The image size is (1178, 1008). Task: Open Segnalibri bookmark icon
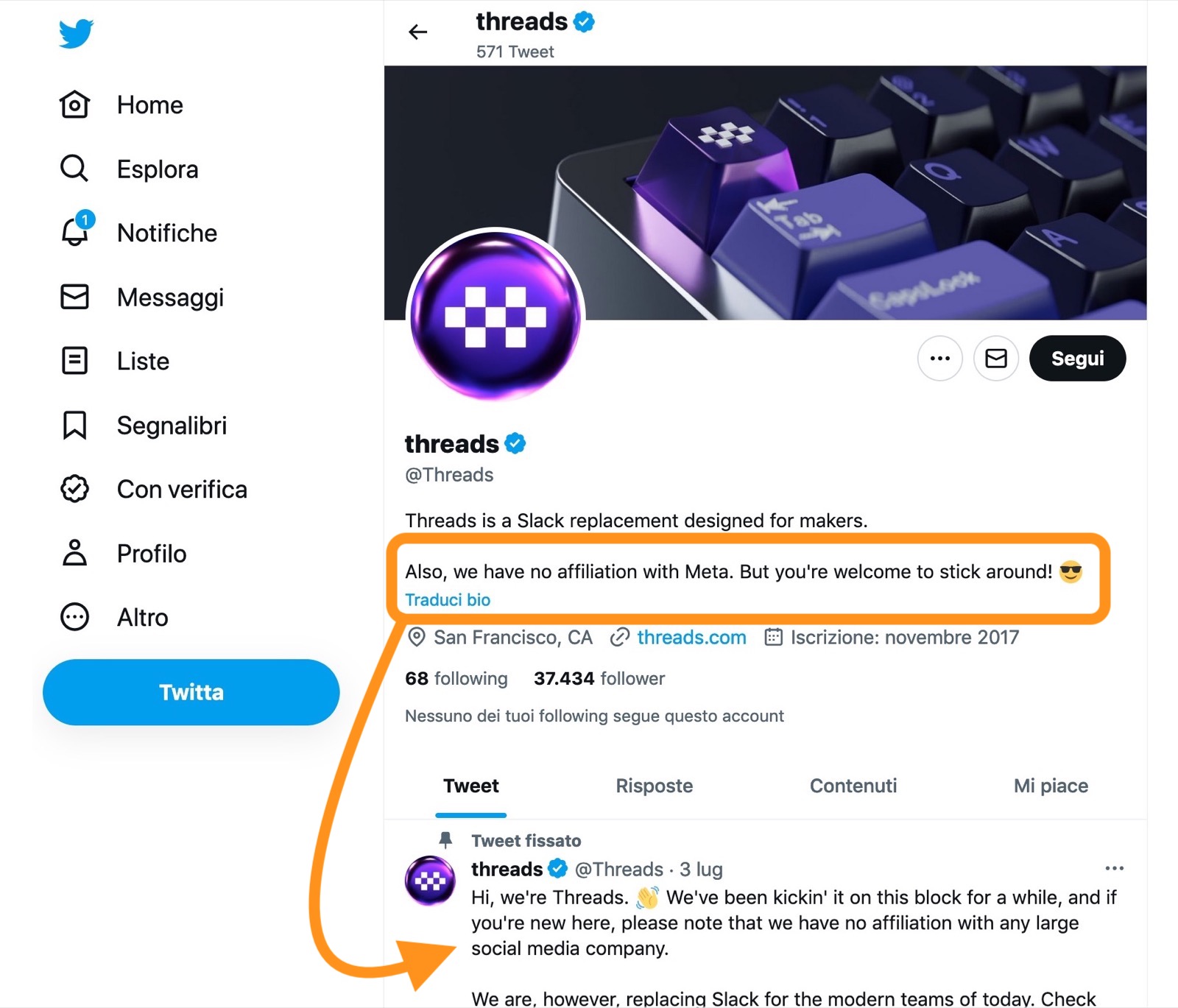tap(74, 425)
